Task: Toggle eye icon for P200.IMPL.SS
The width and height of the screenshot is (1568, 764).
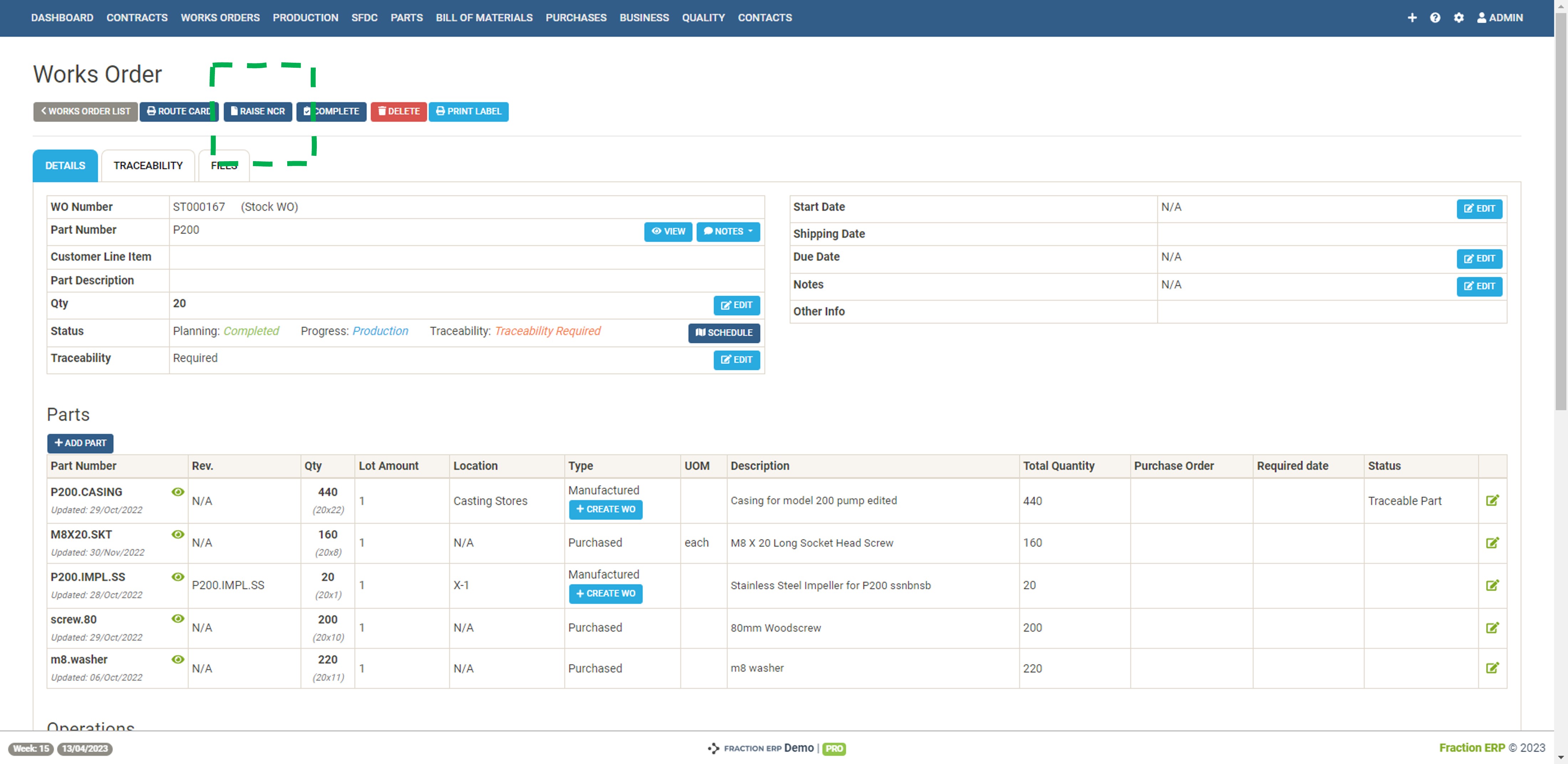Action: point(178,576)
